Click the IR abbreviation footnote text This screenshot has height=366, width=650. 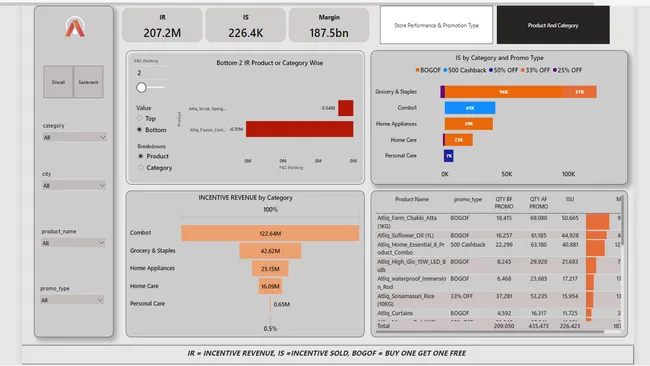coord(327,353)
